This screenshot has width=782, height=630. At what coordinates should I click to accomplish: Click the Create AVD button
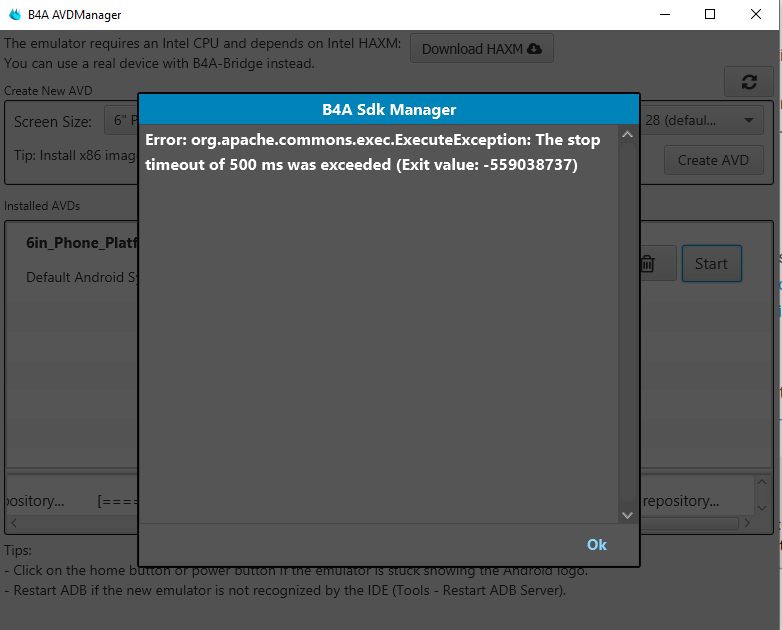pyautogui.click(x=713, y=160)
